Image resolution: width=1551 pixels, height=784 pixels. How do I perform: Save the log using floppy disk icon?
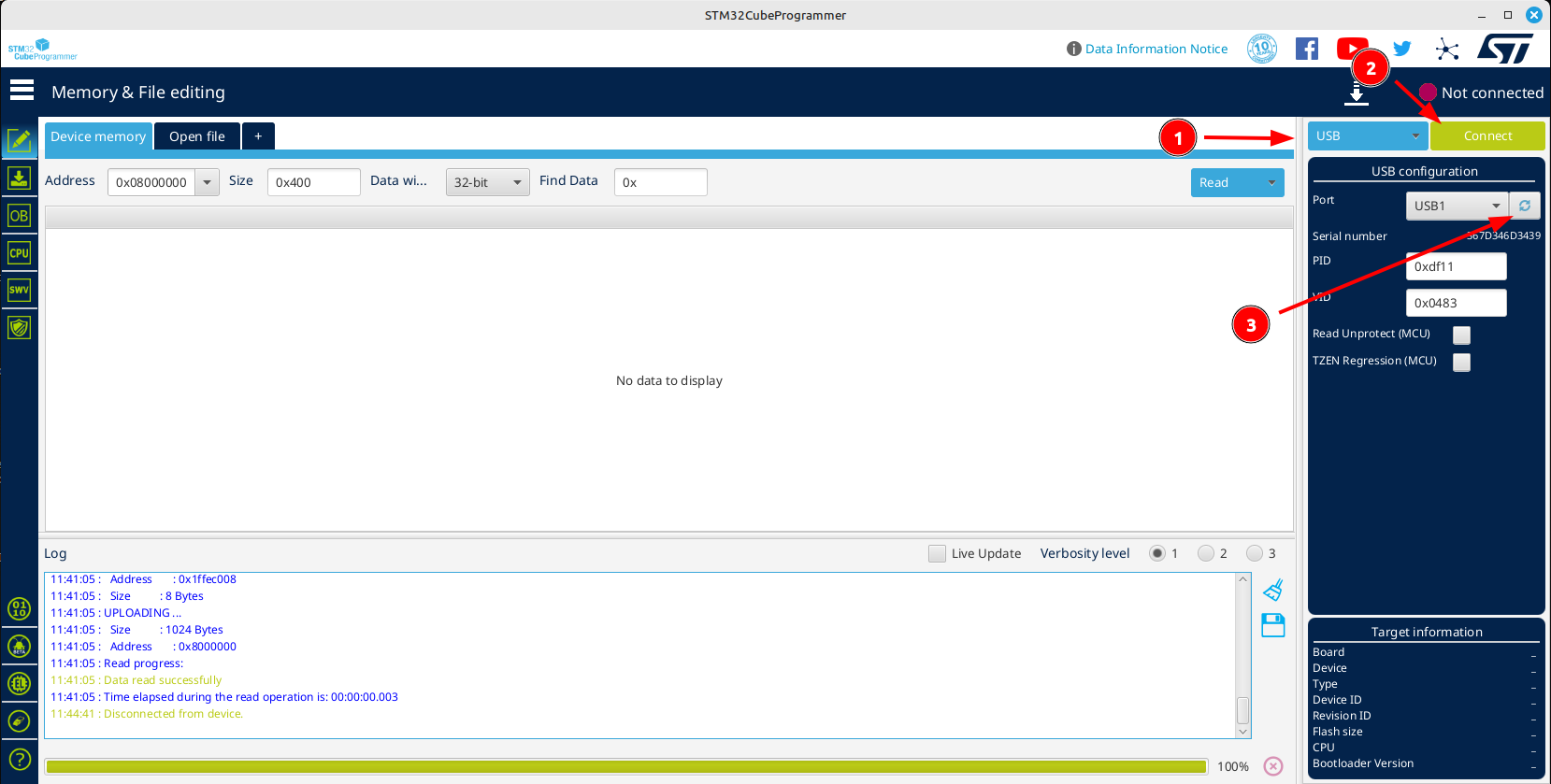1273,625
